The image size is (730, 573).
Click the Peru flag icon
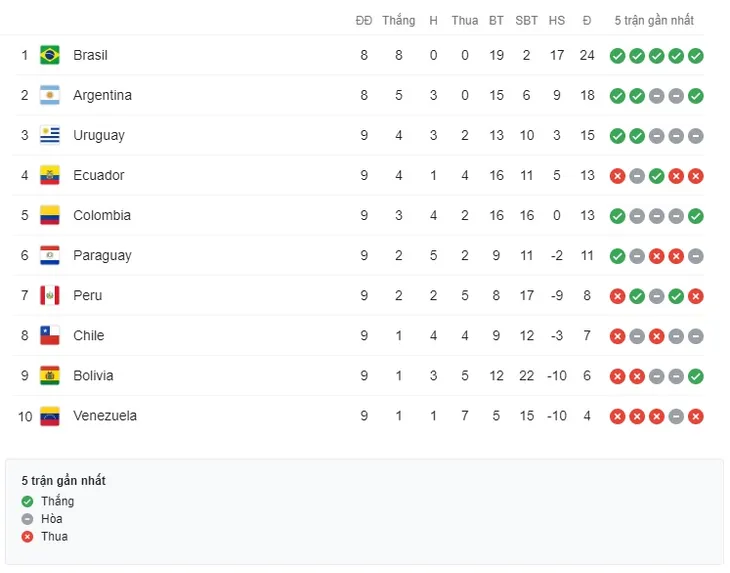point(50,295)
